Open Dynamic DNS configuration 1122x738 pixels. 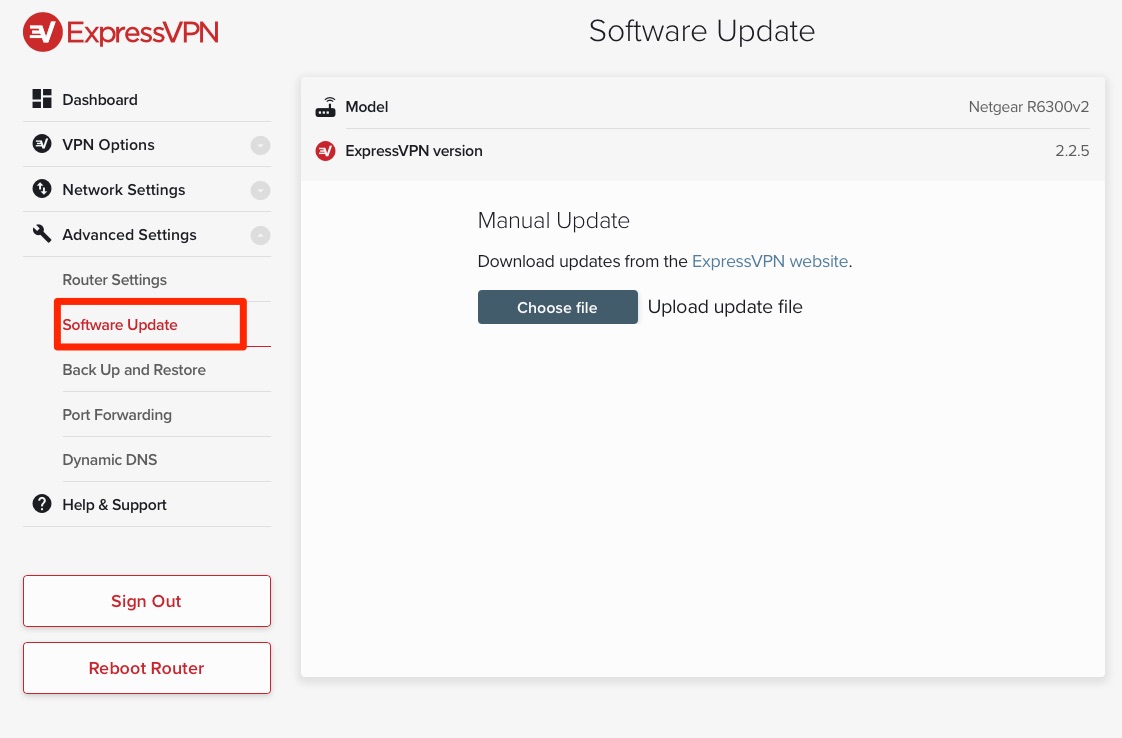[110, 459]
